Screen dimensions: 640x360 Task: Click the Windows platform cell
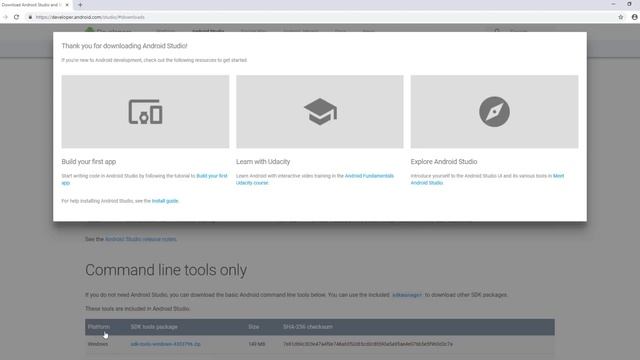coord(98,344)
